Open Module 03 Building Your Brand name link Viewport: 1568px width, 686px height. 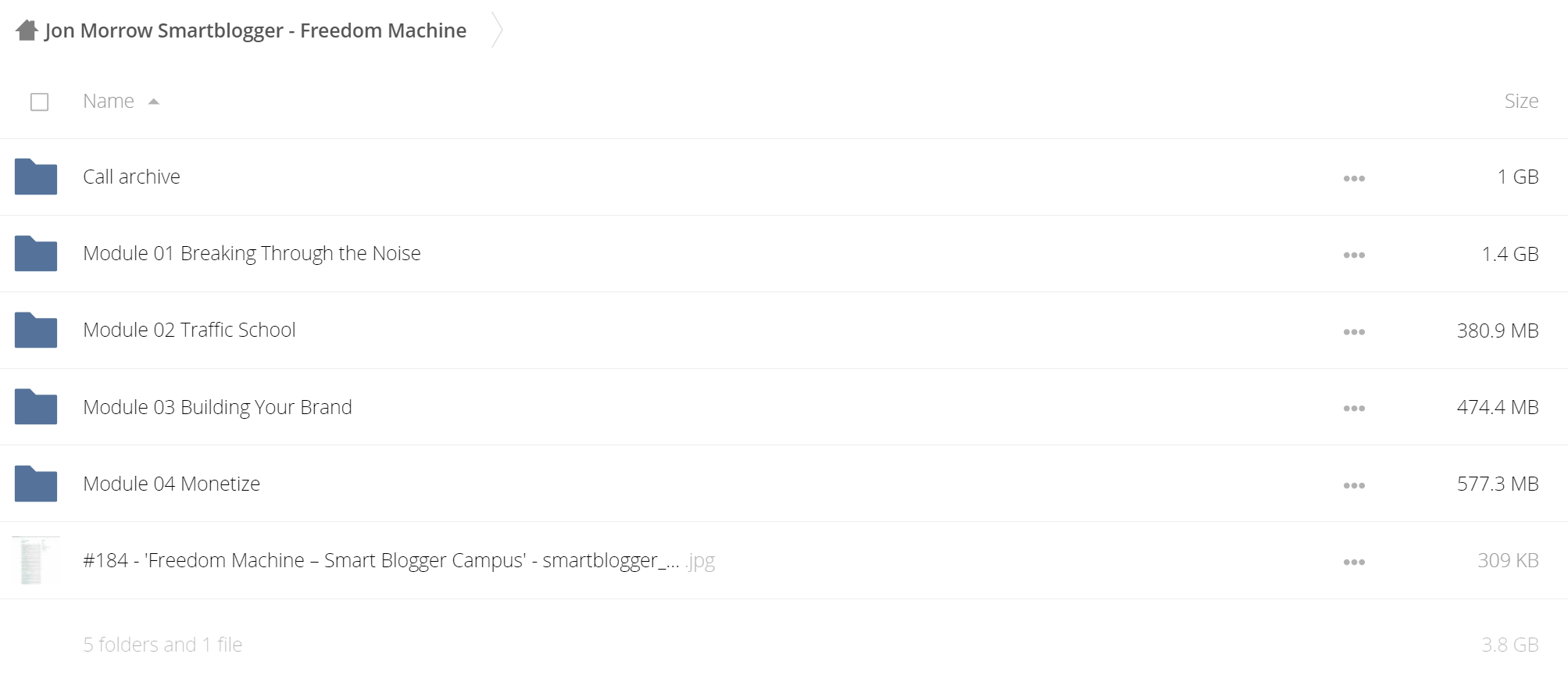(x=217, y=407)
